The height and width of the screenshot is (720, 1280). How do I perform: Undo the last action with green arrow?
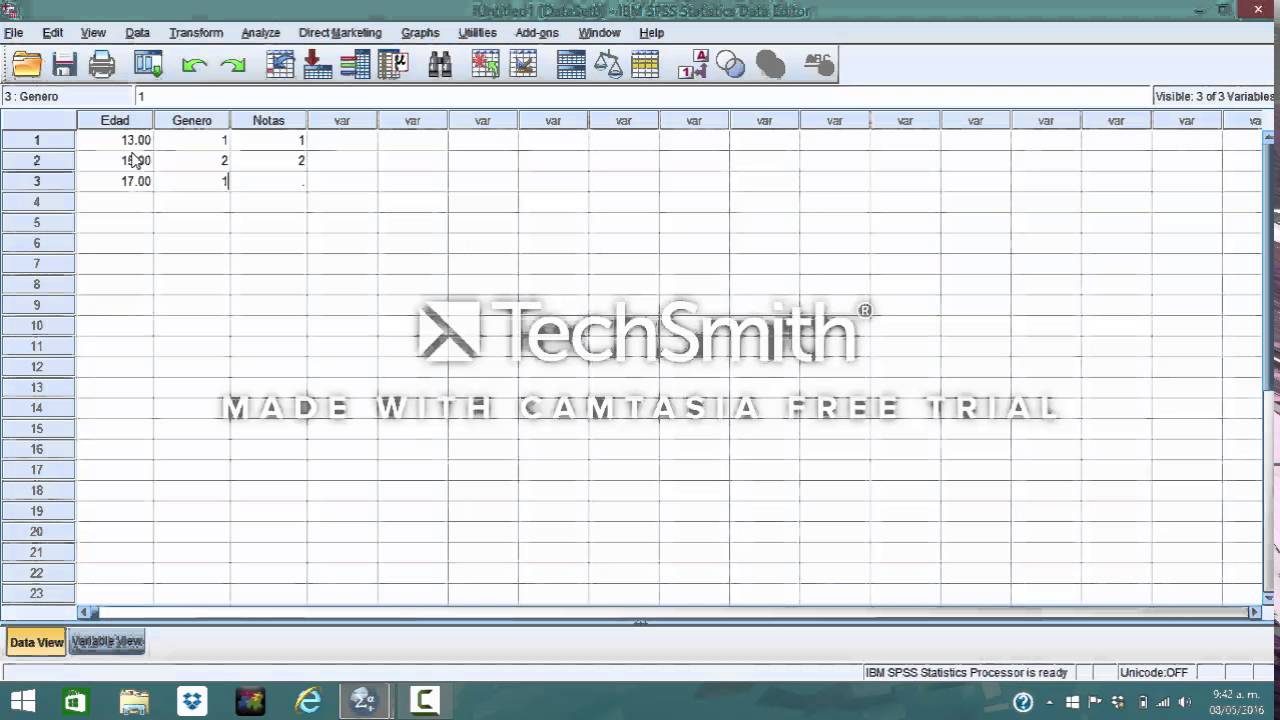[194, 66]
